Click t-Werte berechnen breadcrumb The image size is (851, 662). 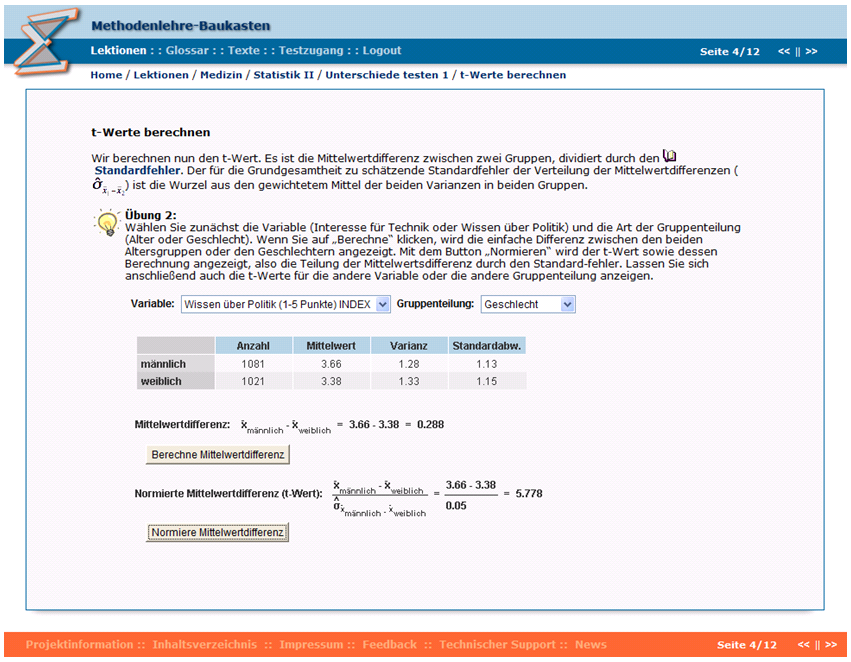click(513, 75)
